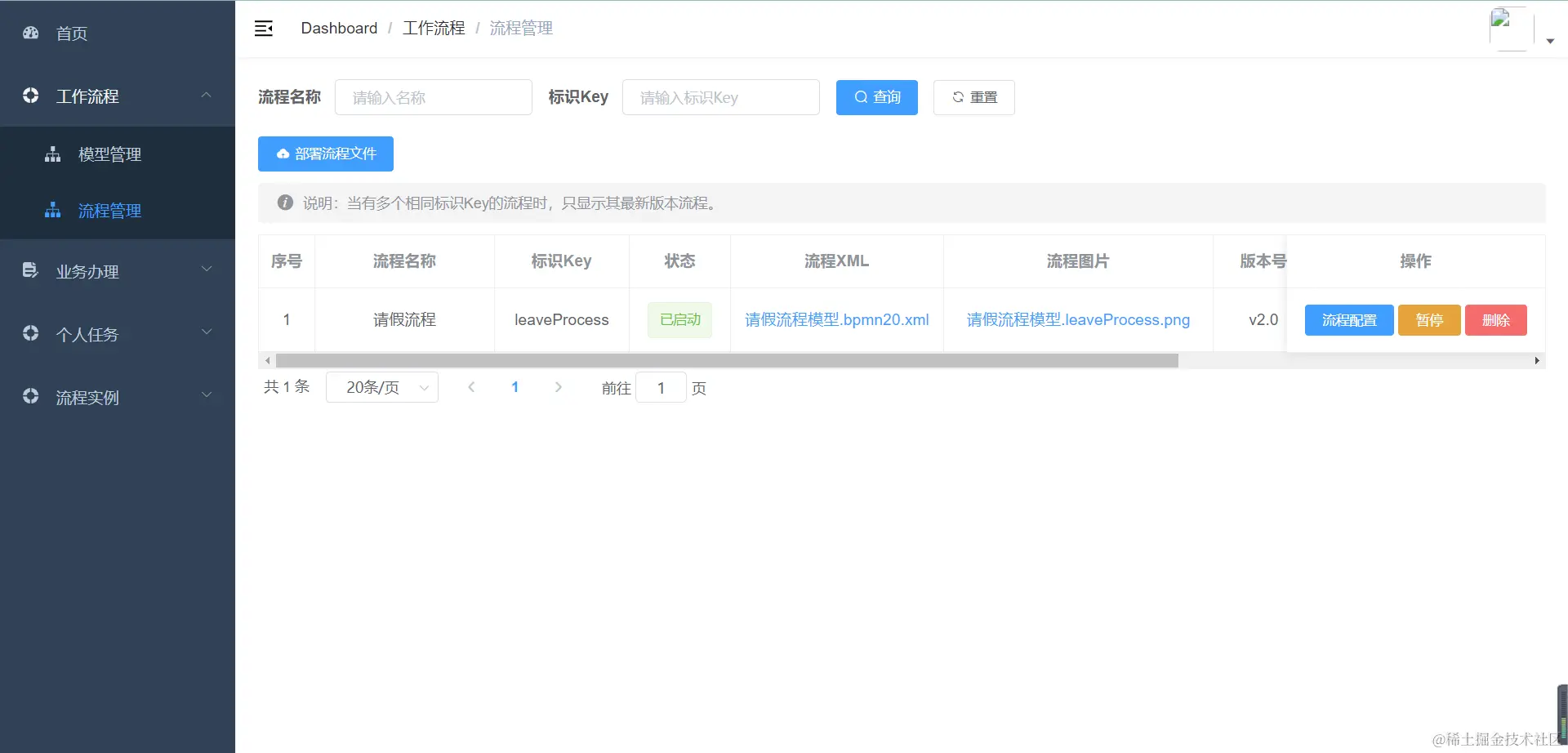1568x753 pixels.
Task: Click the 模型管理 tree icon
Action: click(x=53, y=154)
